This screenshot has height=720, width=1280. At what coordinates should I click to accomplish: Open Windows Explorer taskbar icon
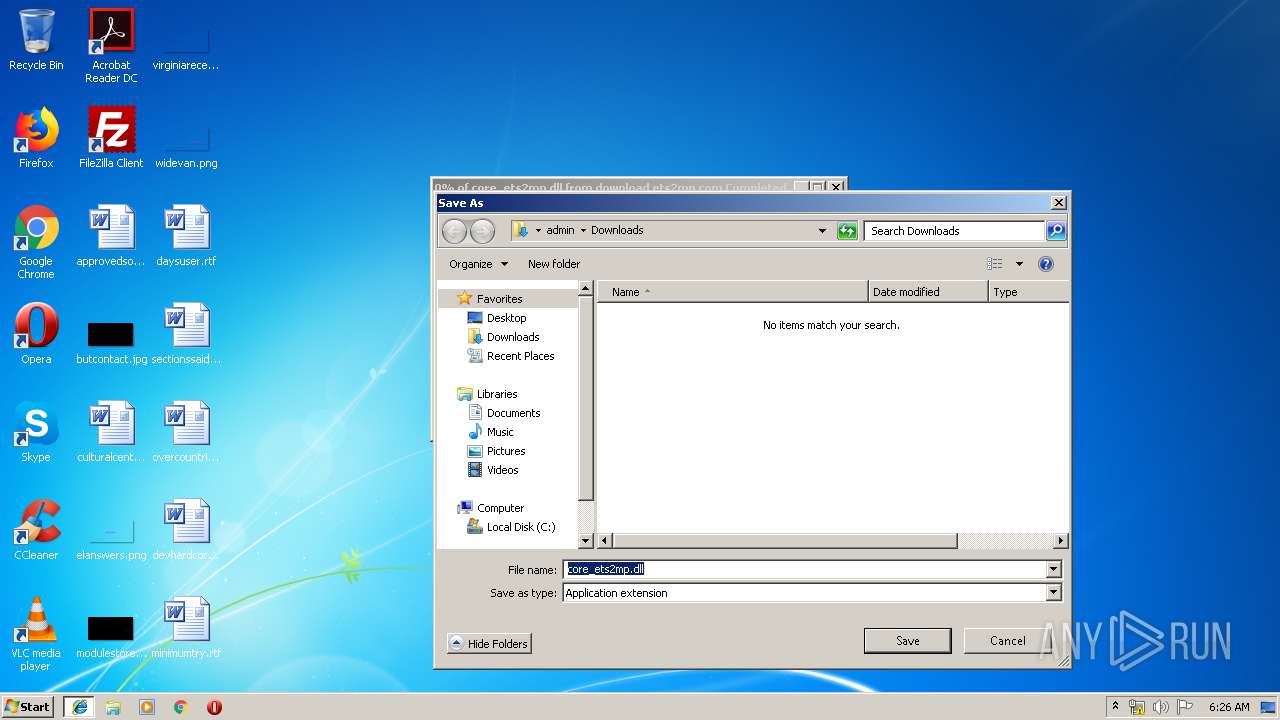tap(113, 707)
